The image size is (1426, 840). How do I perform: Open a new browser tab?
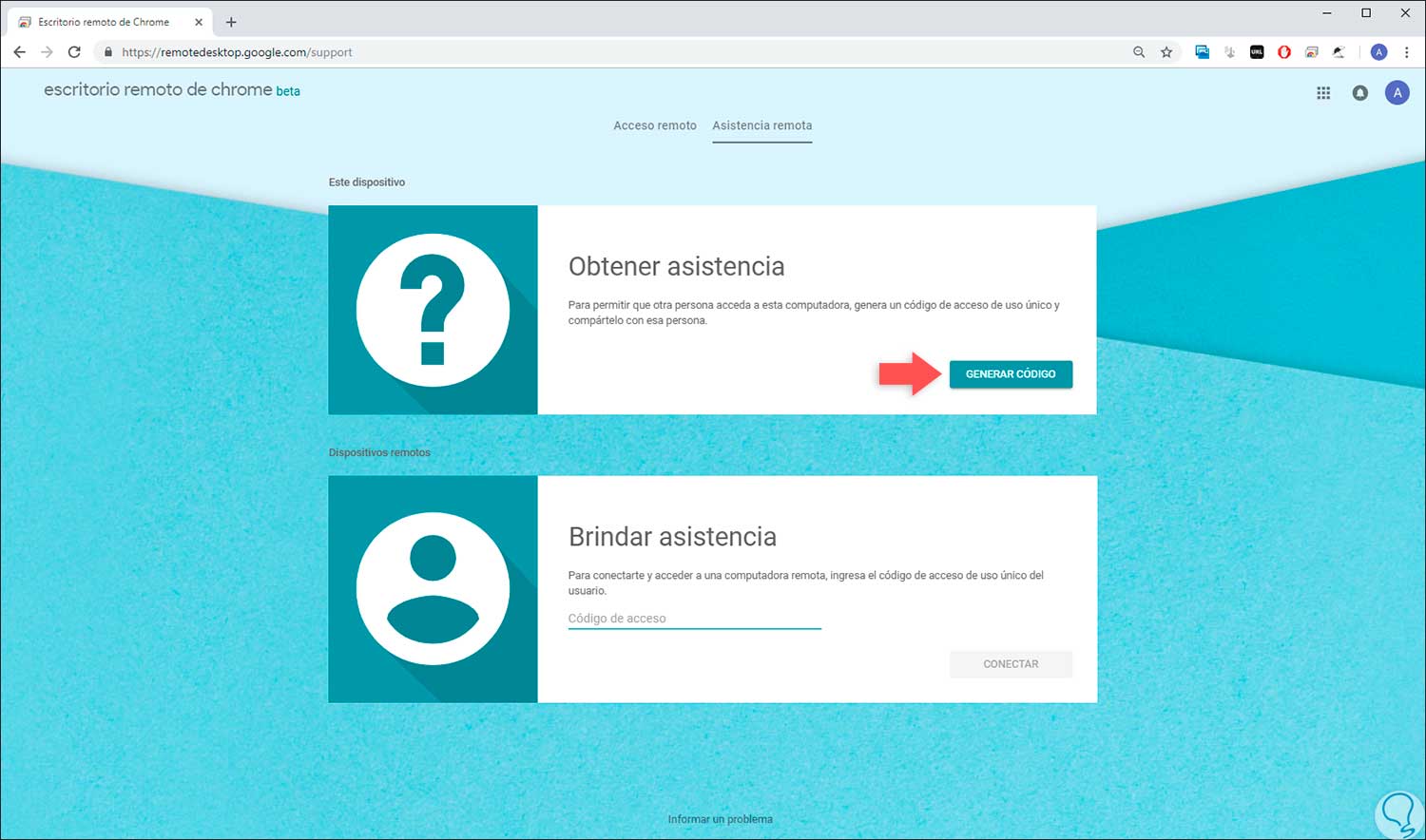tap(231, 22)
